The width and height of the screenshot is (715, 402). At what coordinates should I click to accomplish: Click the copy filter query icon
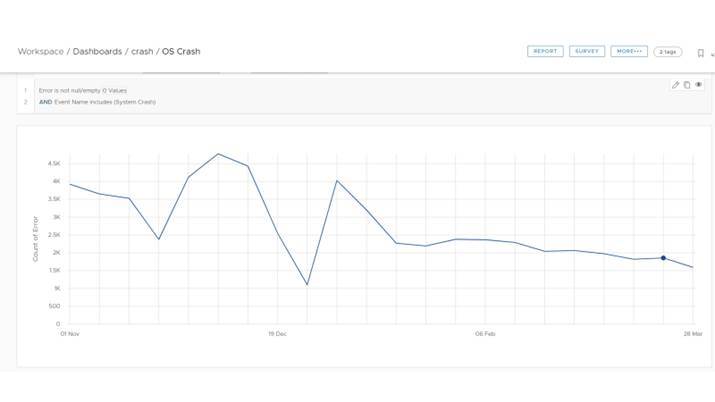[x=687, y=85]
